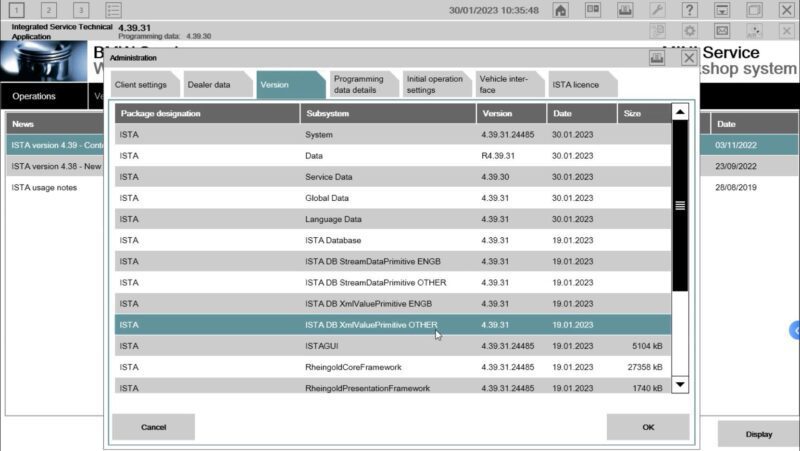Click the session 2 icon in top bar
The height and width of the screenshot is (451, 800).
(x=48, y=10)
